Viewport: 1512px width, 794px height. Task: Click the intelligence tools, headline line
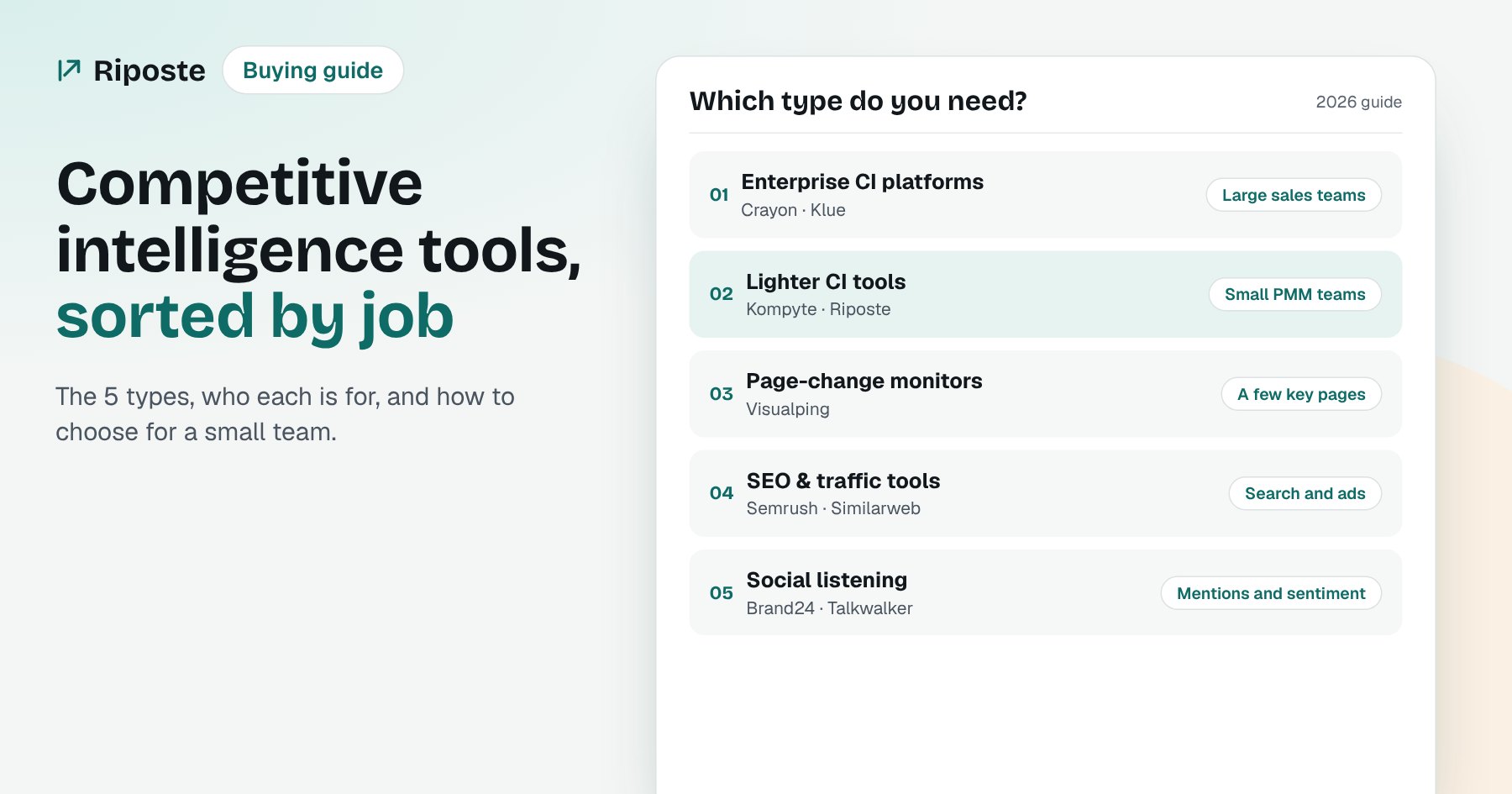(x=318, y=250)
